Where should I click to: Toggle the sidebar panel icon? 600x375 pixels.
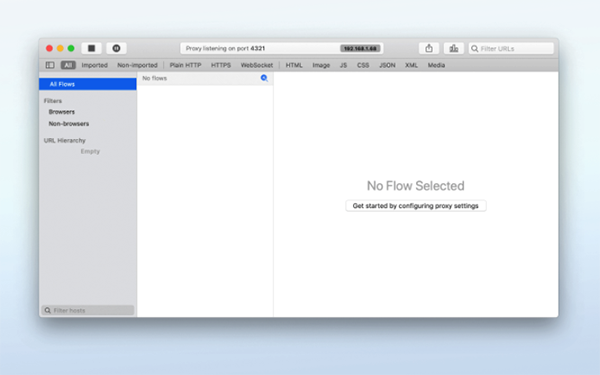pos(50,65)
